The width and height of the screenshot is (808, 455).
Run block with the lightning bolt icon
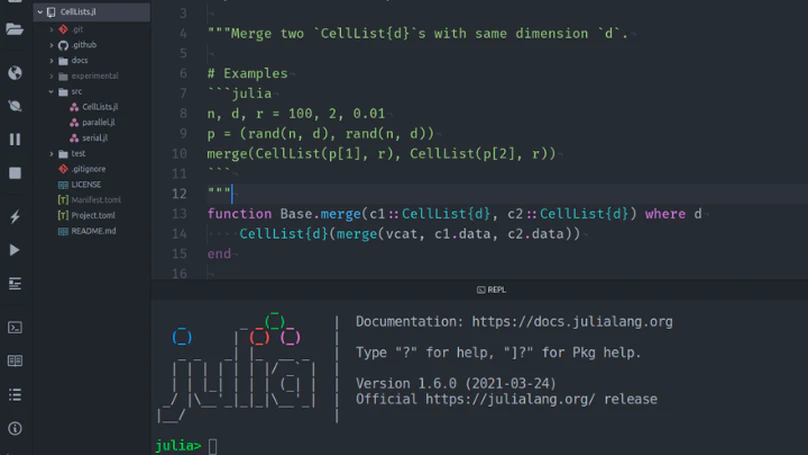coord(14,216)
